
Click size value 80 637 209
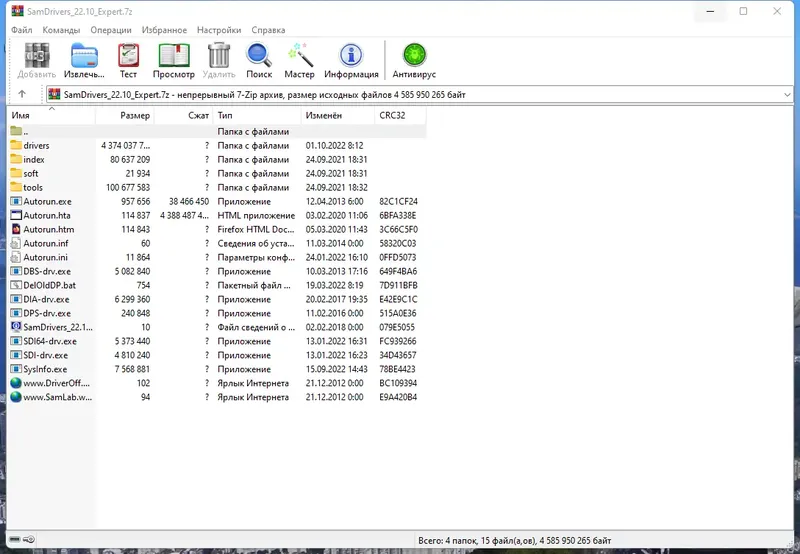(130, 159)
